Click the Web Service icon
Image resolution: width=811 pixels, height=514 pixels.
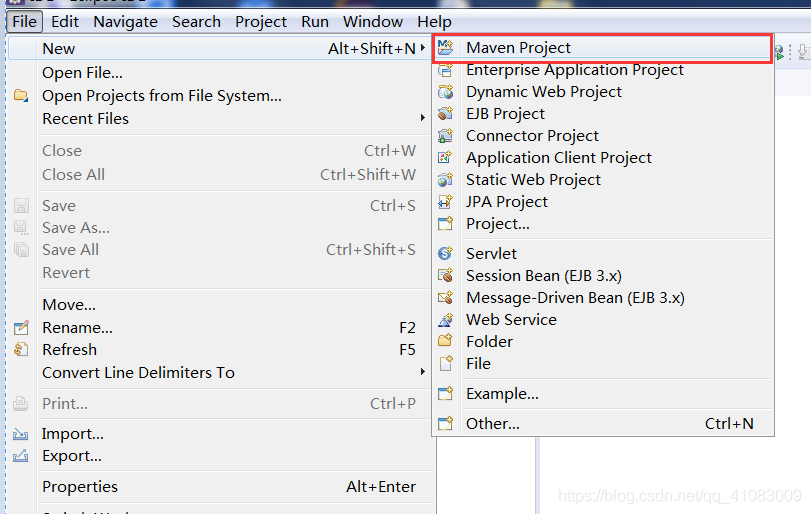point(445,320)
